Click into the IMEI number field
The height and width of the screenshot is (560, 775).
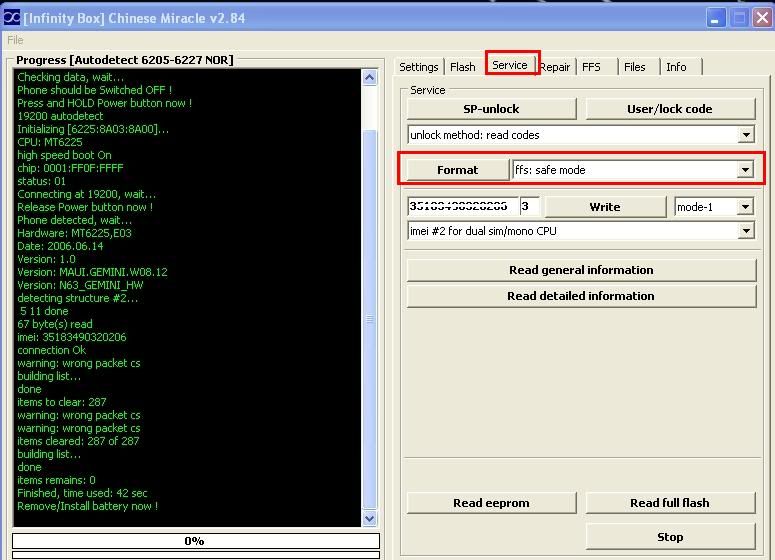461,207
